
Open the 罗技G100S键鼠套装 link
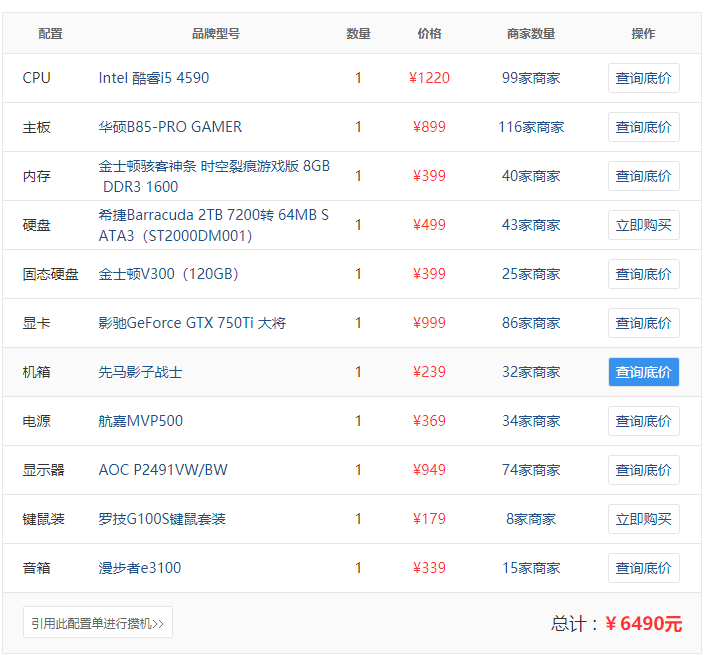[162, 519]
